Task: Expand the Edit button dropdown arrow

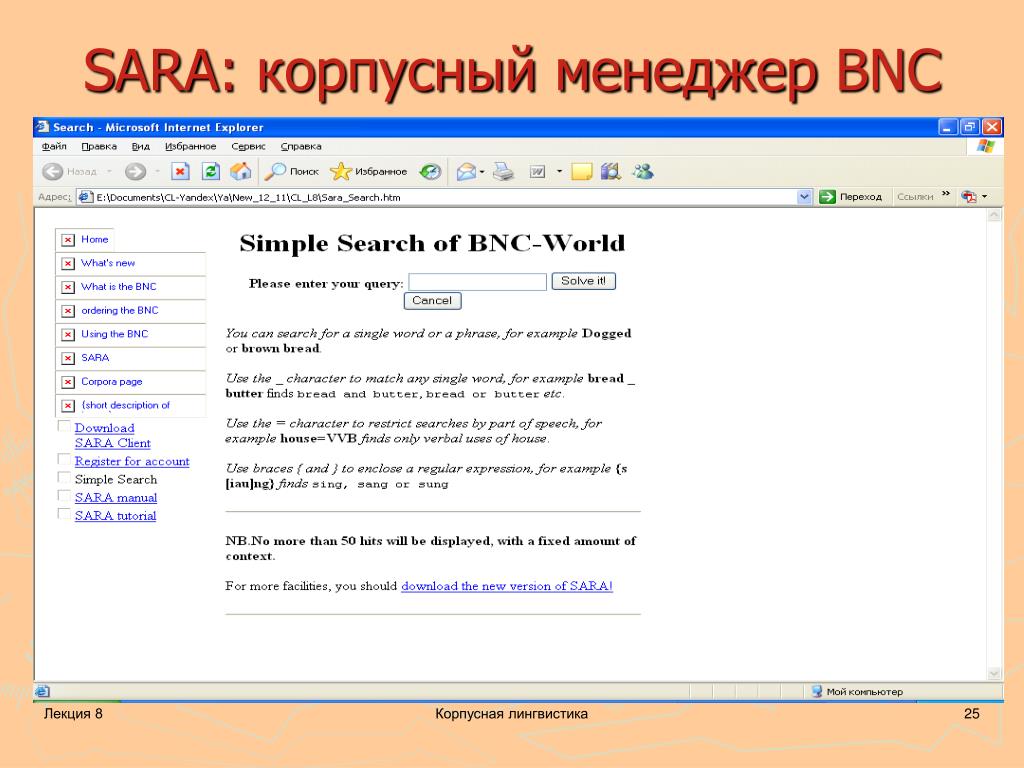Action: (559, 172)
